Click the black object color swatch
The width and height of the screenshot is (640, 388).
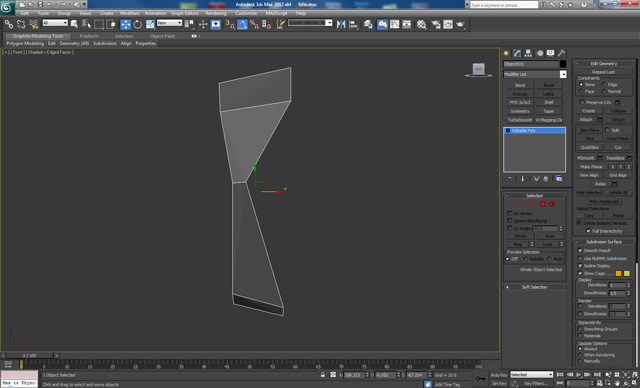click(563, 64)
